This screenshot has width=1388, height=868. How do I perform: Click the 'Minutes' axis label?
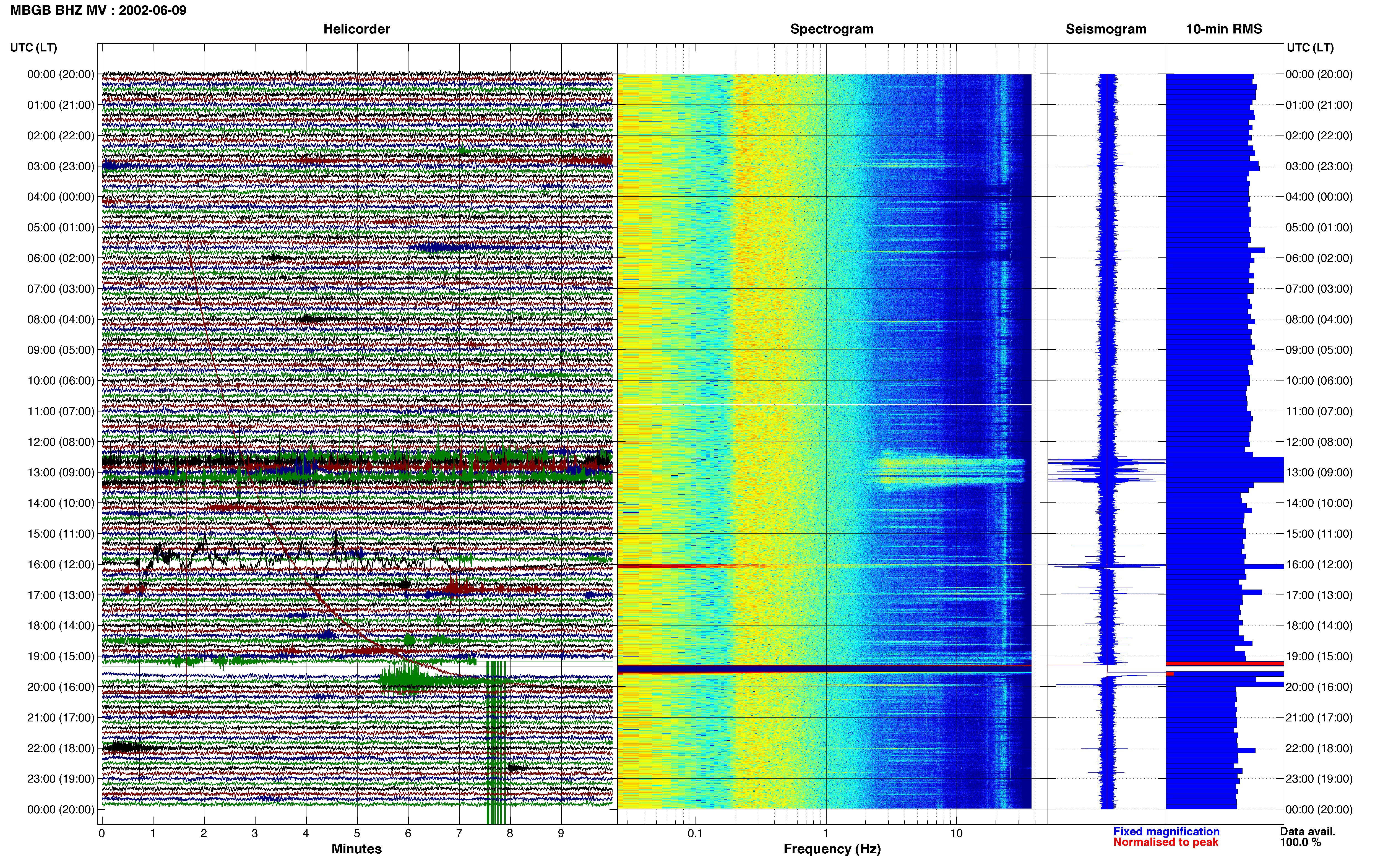[356, 848]
